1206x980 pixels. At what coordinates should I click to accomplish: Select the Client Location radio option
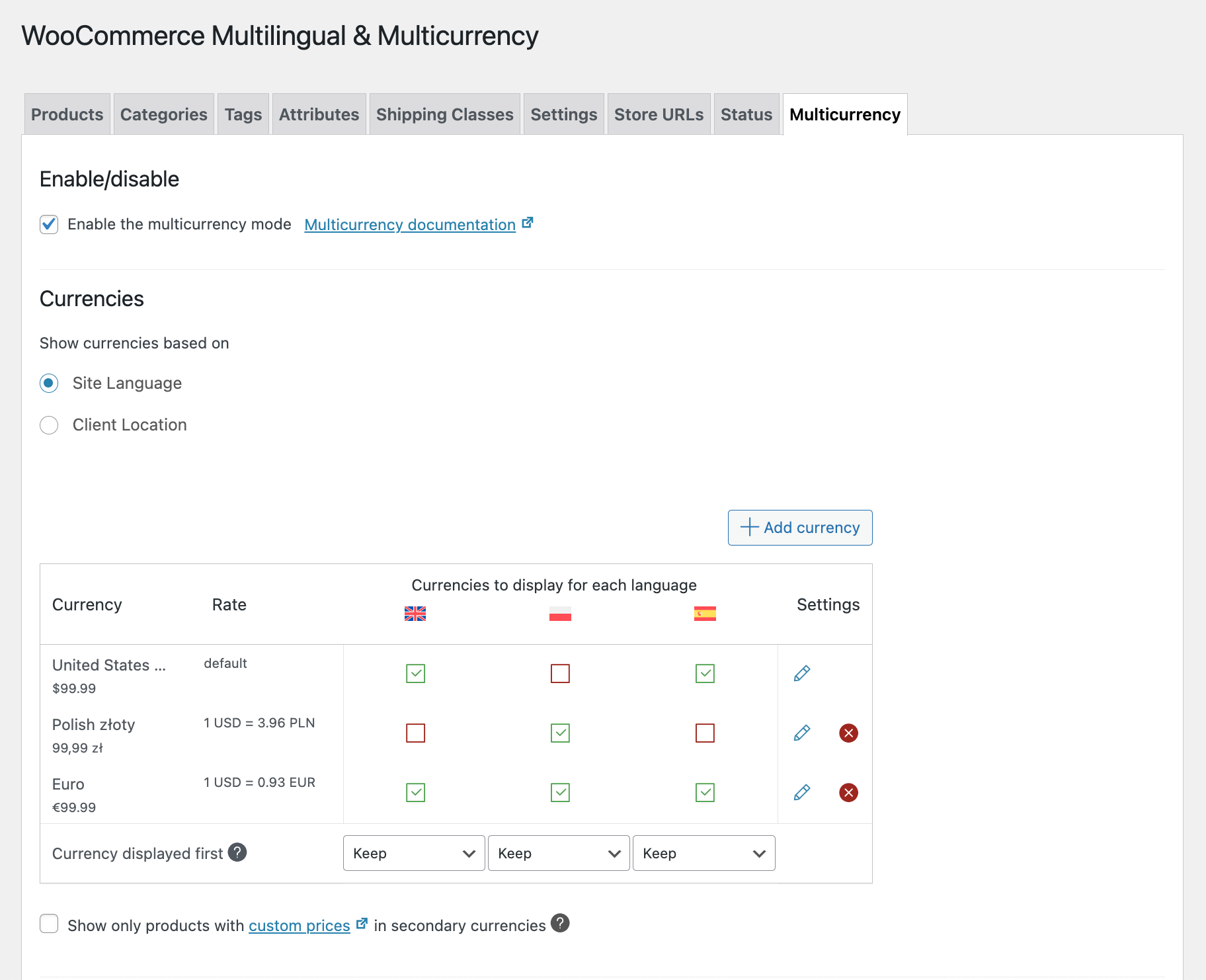pyautogui.click(x=49, y=425)
